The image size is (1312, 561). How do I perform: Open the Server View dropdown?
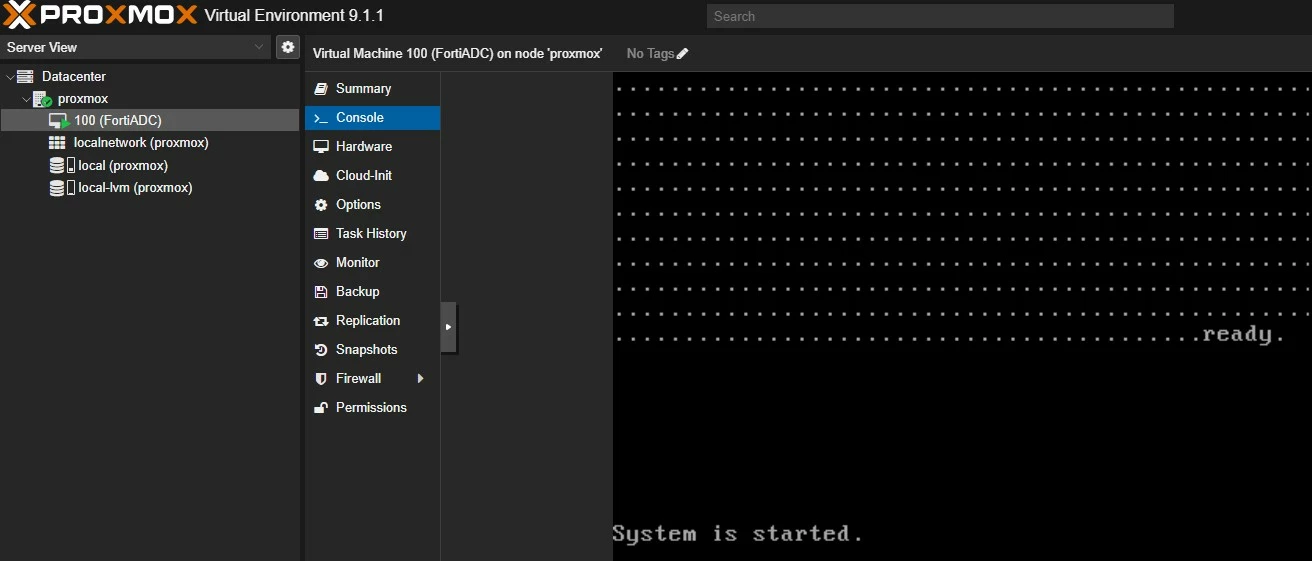(135, 47)
